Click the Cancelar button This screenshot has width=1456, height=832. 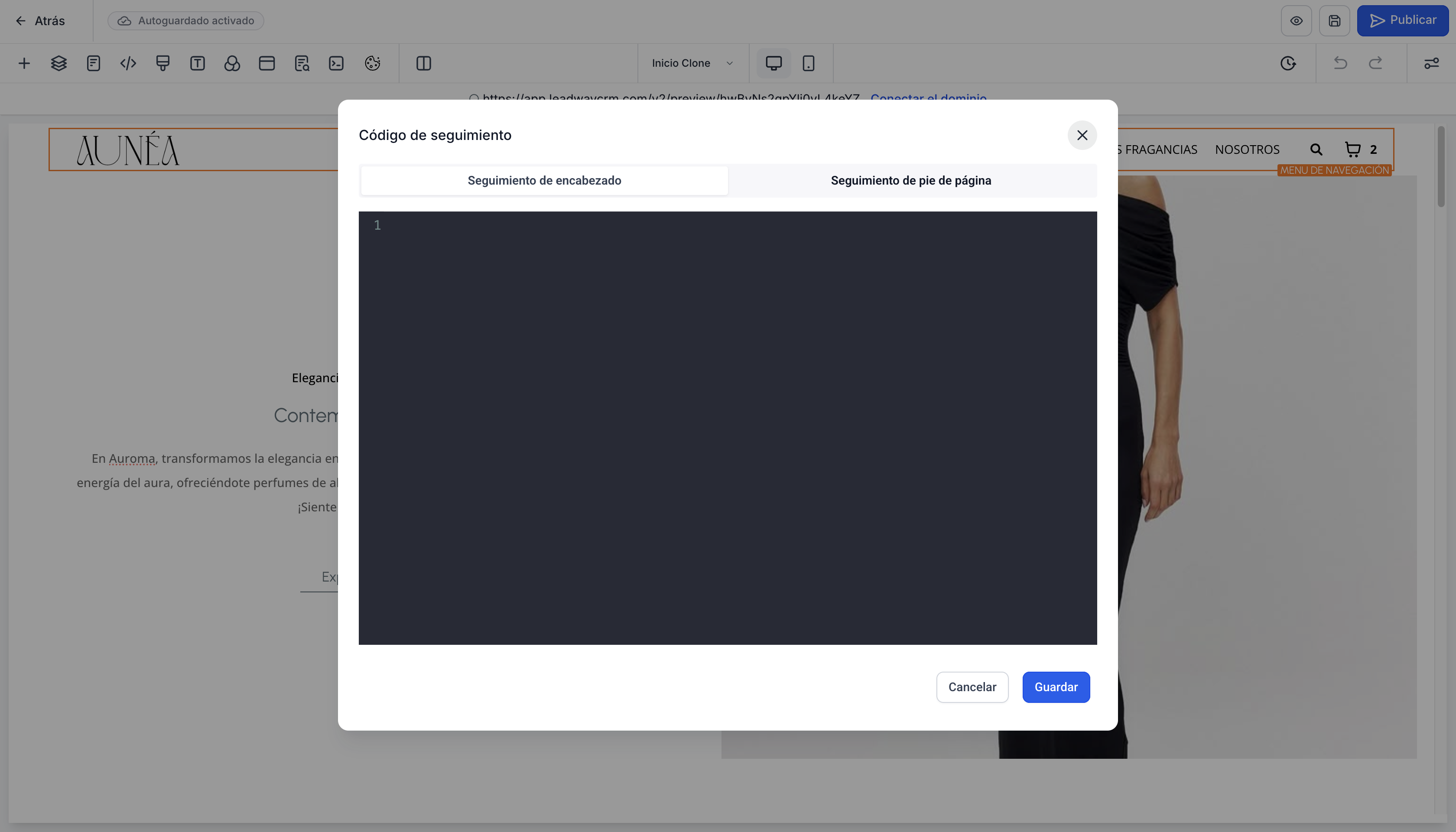point(972,687)
